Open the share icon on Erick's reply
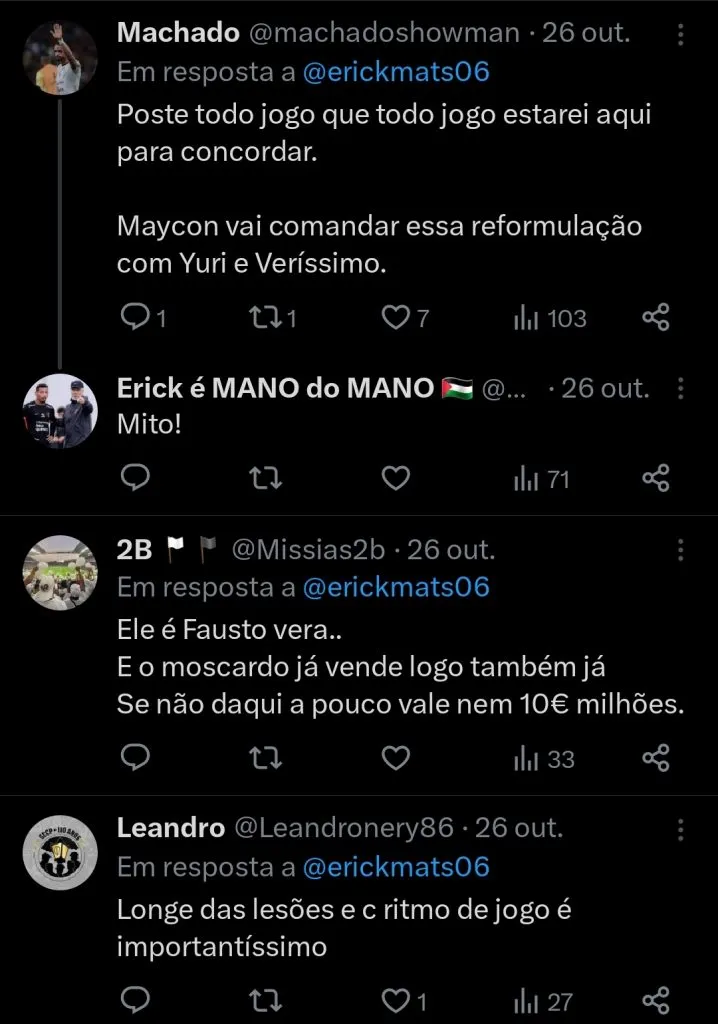The height and width of the screenshot is (1024, 718). (656, 478)
